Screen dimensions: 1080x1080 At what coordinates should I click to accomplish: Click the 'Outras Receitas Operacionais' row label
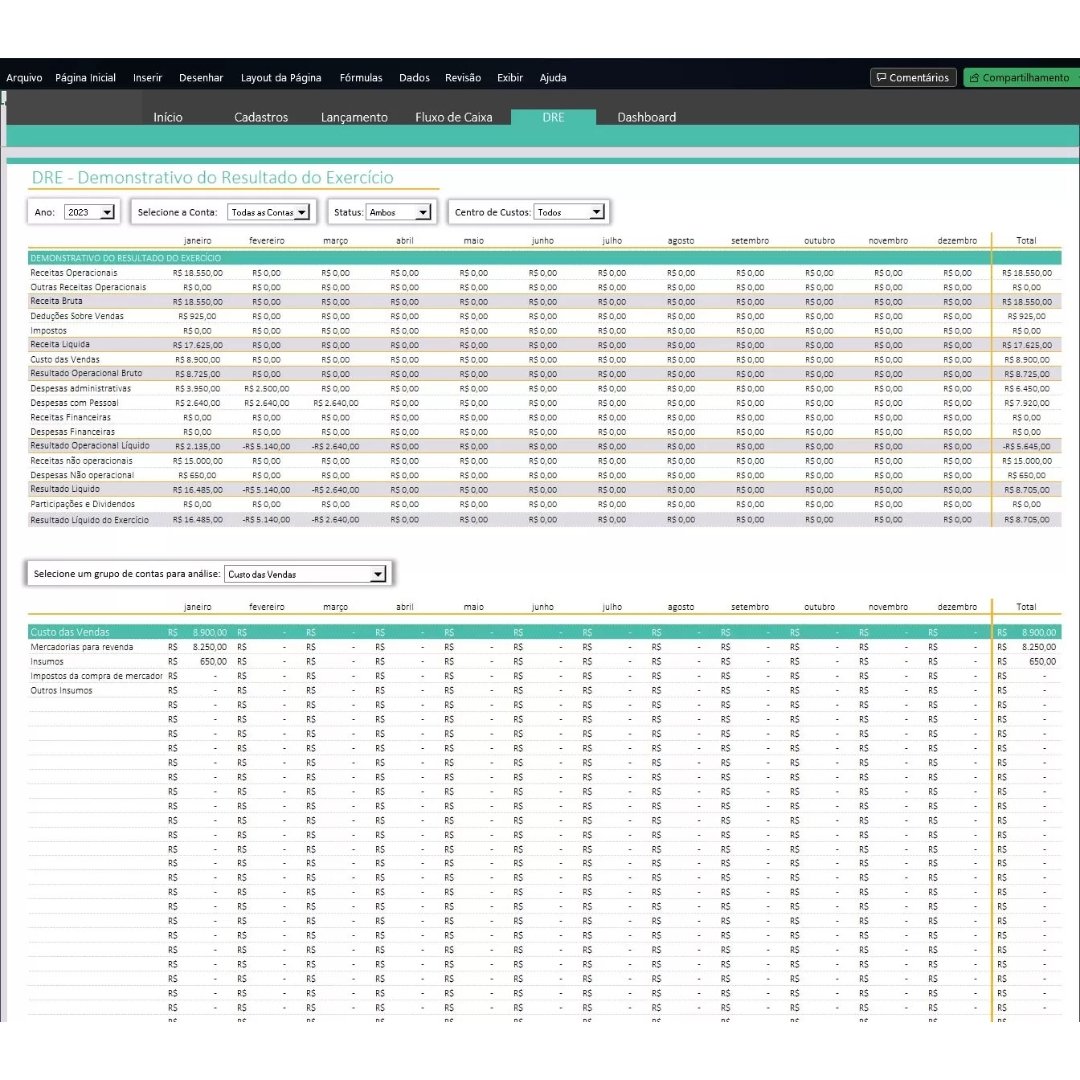[88, 287]
